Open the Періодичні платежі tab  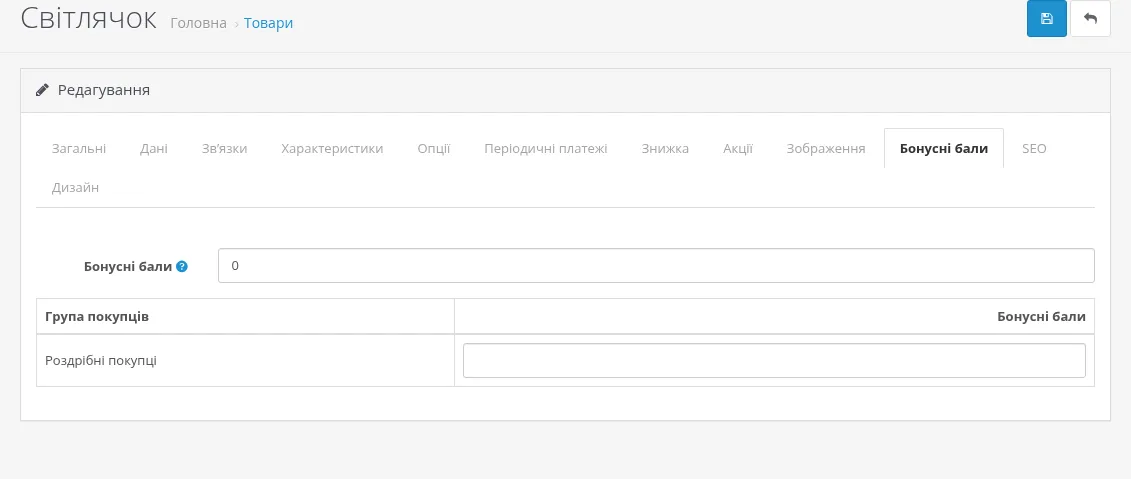point(545,149)
